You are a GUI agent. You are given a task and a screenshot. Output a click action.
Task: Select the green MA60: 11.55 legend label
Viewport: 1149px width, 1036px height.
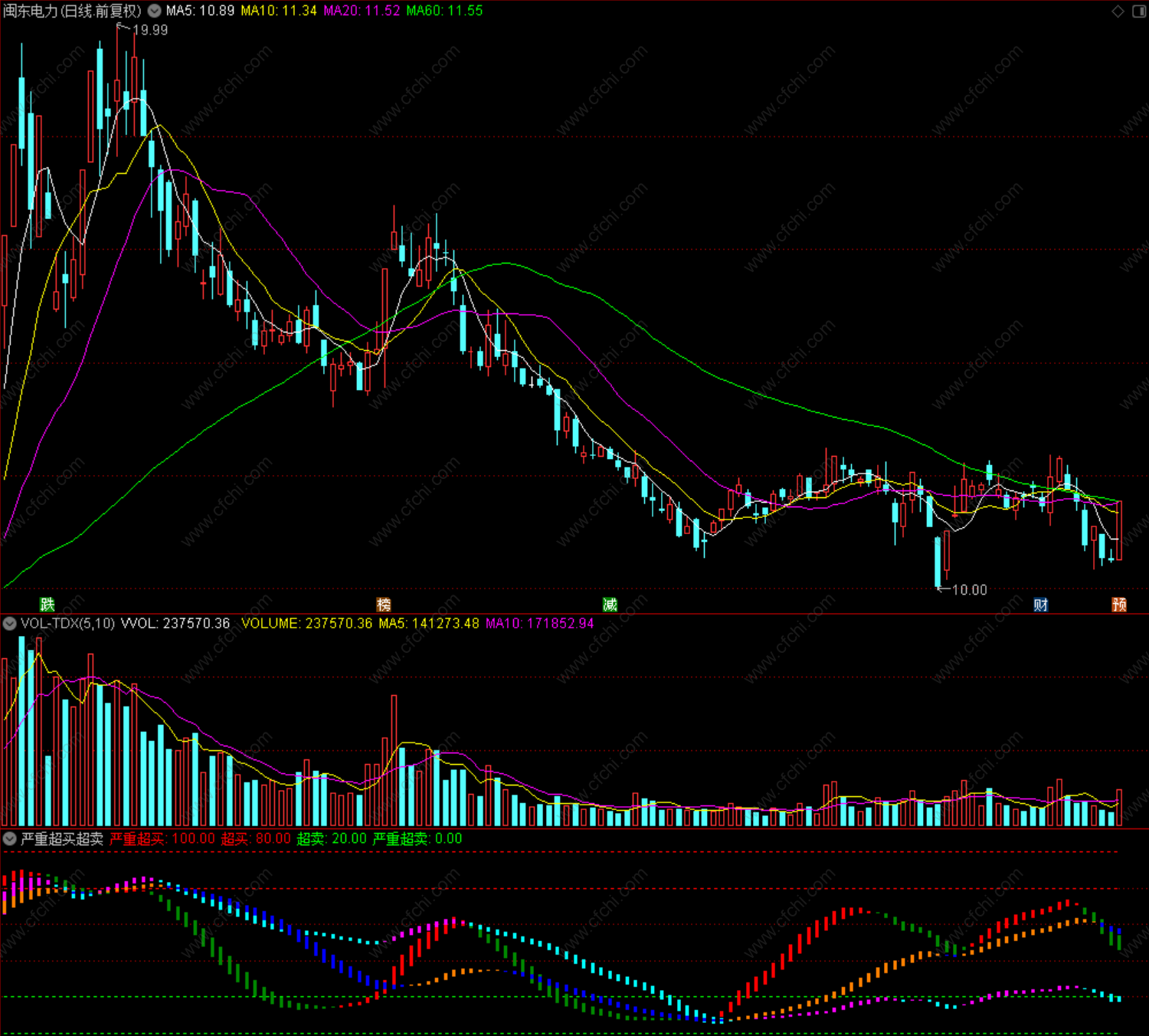click(x=444, y=11)
